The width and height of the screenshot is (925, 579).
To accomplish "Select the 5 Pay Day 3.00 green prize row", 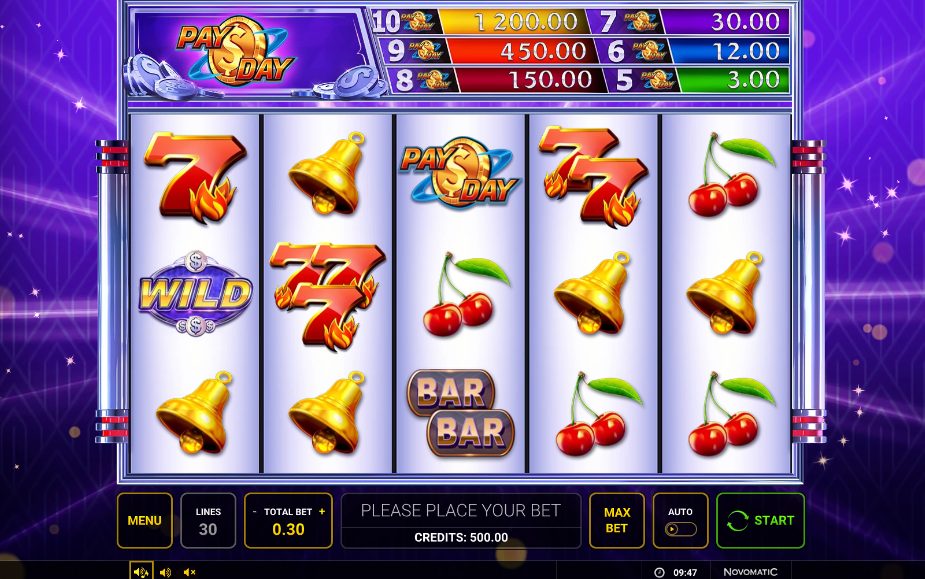I will (700, 80).
